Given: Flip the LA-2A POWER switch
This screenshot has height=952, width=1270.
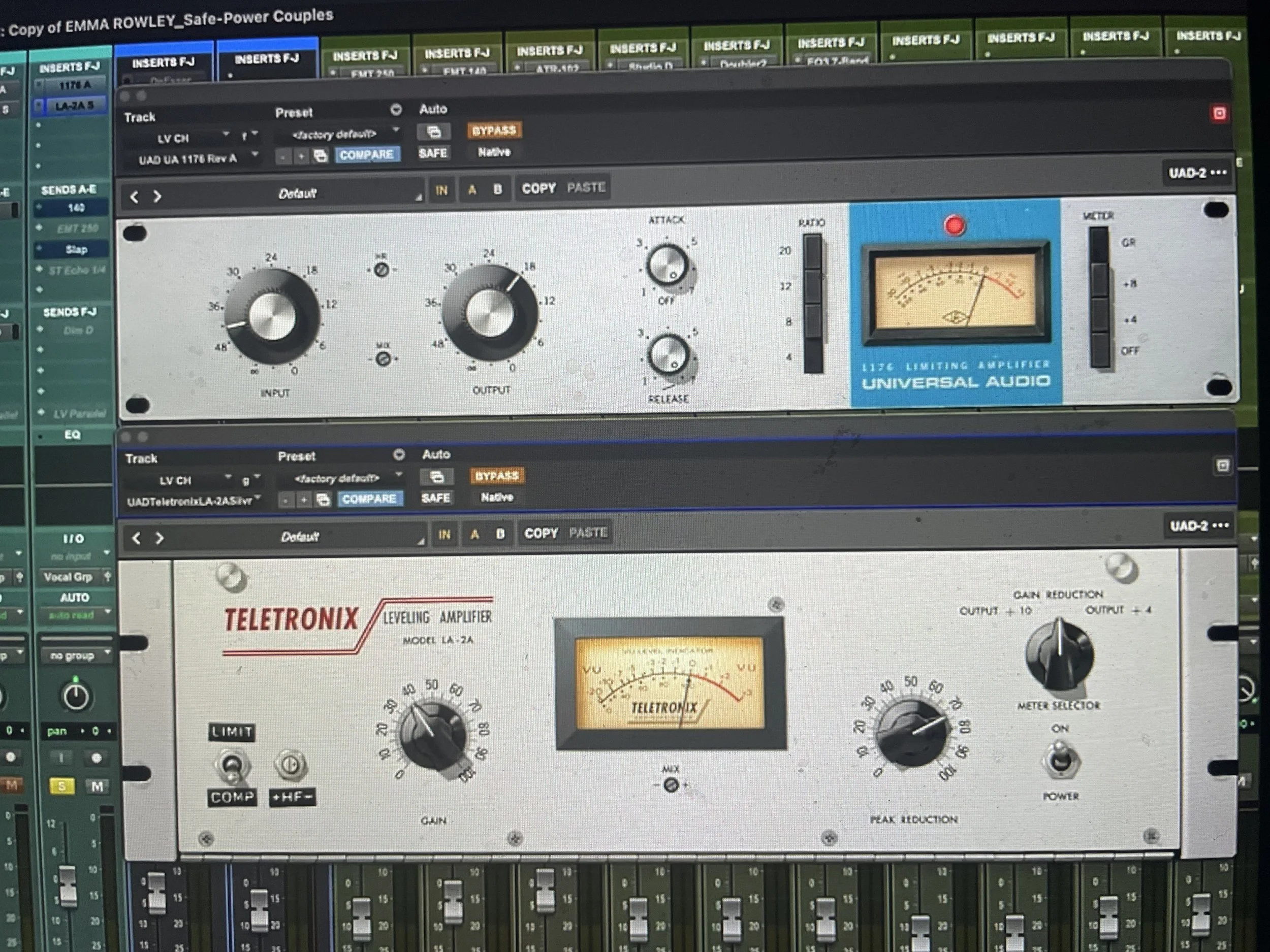Looking at the screenshot, I should [x=1060, y=760].
